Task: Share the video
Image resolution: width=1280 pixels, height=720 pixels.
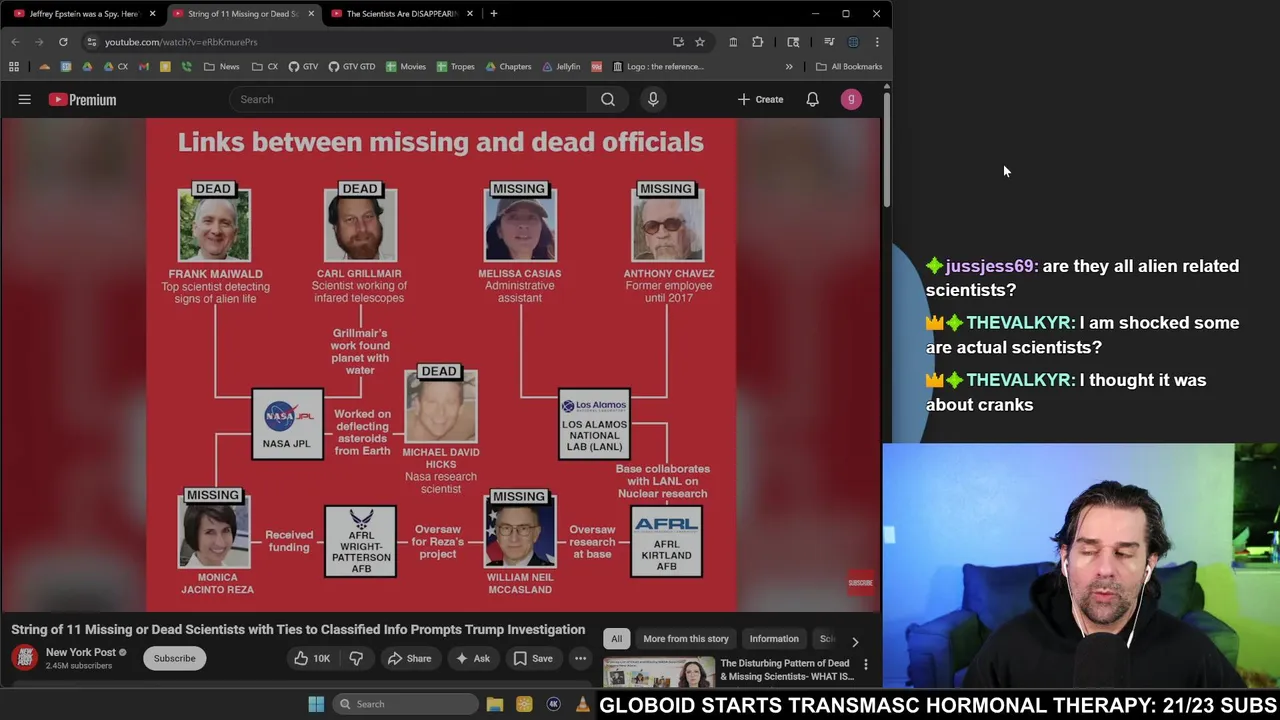Action: (409, 658)
